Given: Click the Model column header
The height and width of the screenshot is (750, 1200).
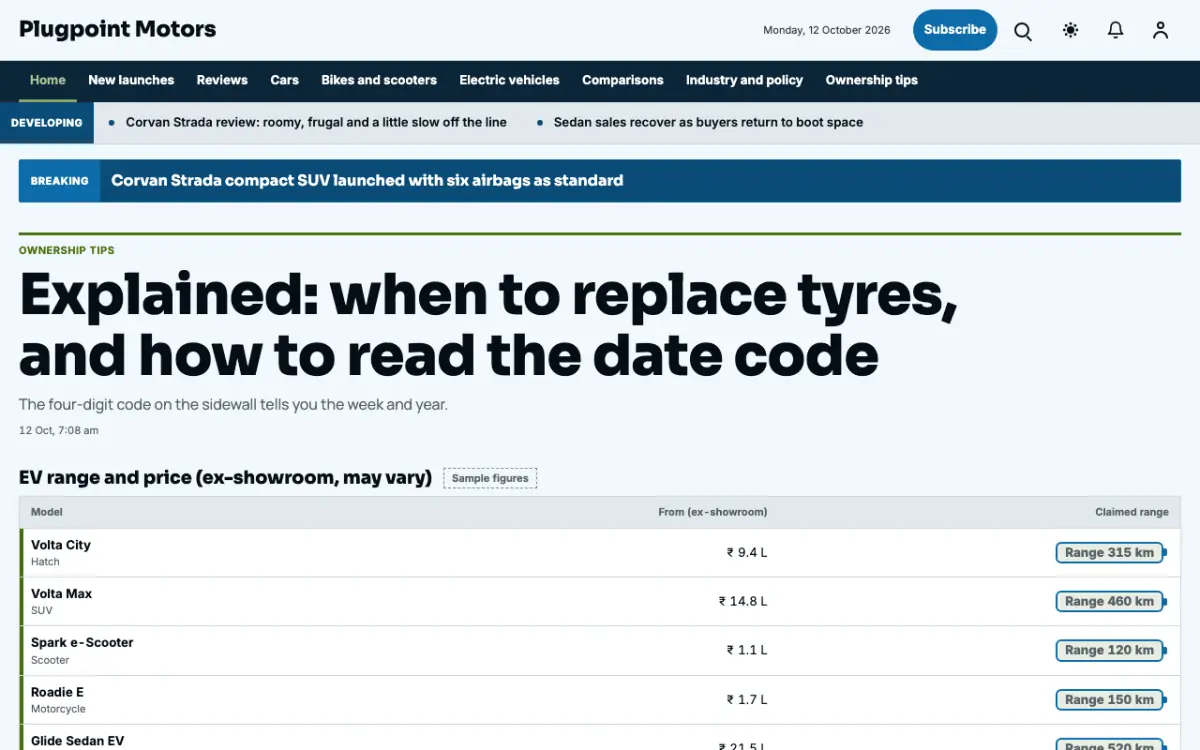Looking at the screenshot, I should click(47, 512).
